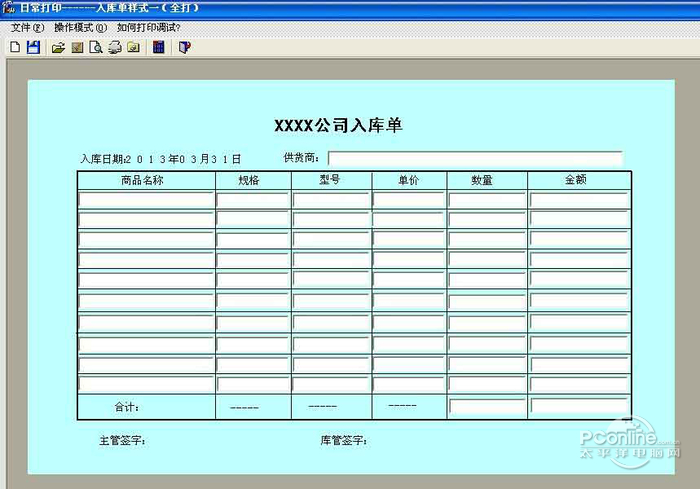
Task: Click the brown design picture toolbar icon
Action: (x=77, y=47)
